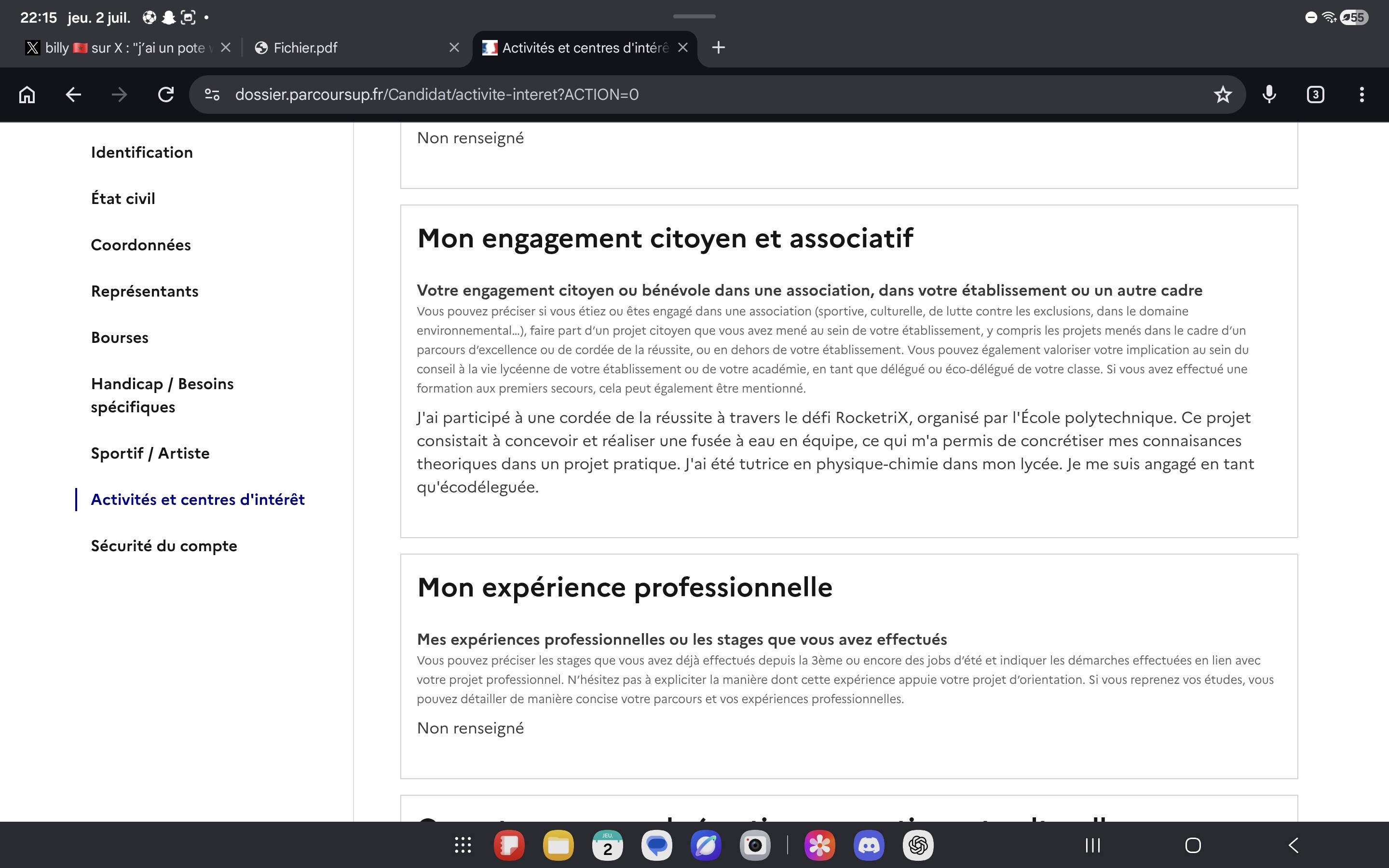Click Mes expériences professionnelles ou les stages subtitle

(682, 639)
